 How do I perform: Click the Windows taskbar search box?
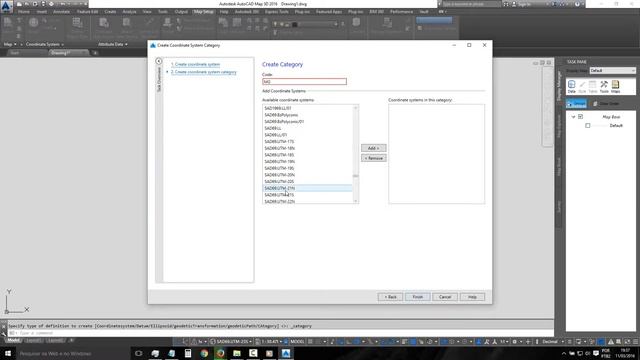[73, 353]
